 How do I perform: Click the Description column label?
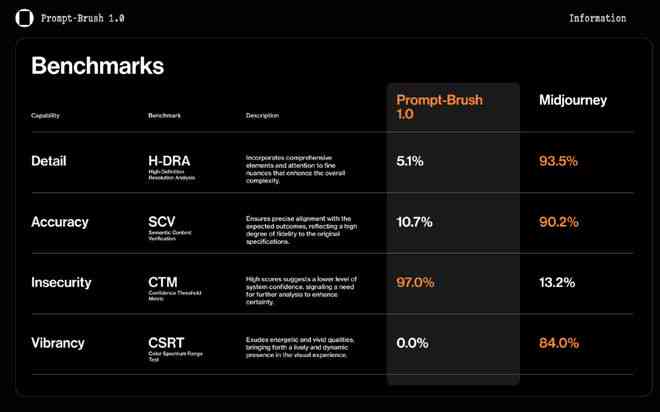(262, 115)
